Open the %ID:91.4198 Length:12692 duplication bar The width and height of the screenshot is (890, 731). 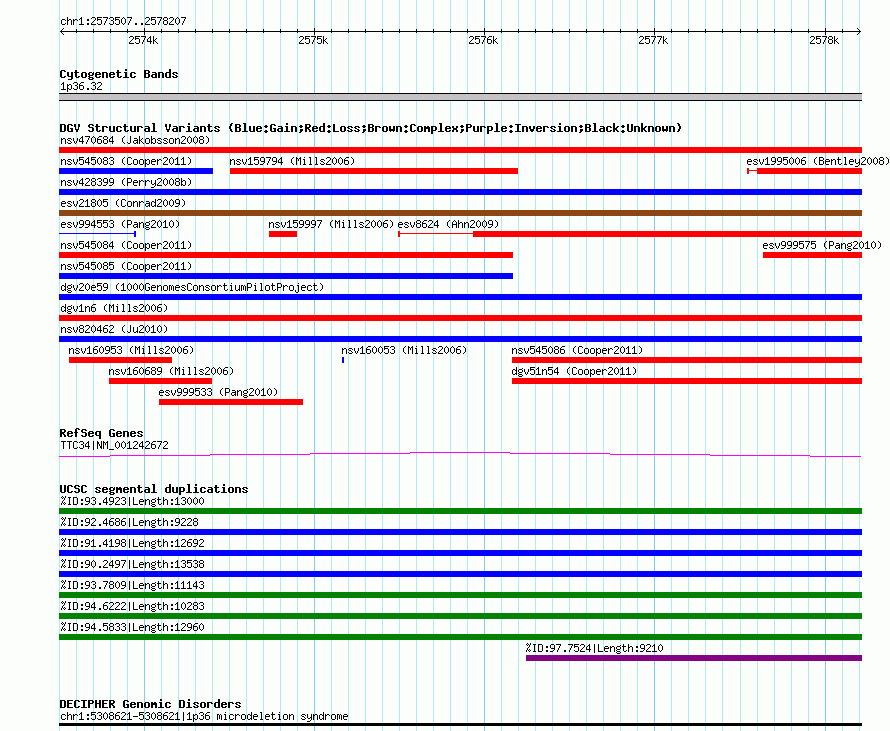[460, 553]
